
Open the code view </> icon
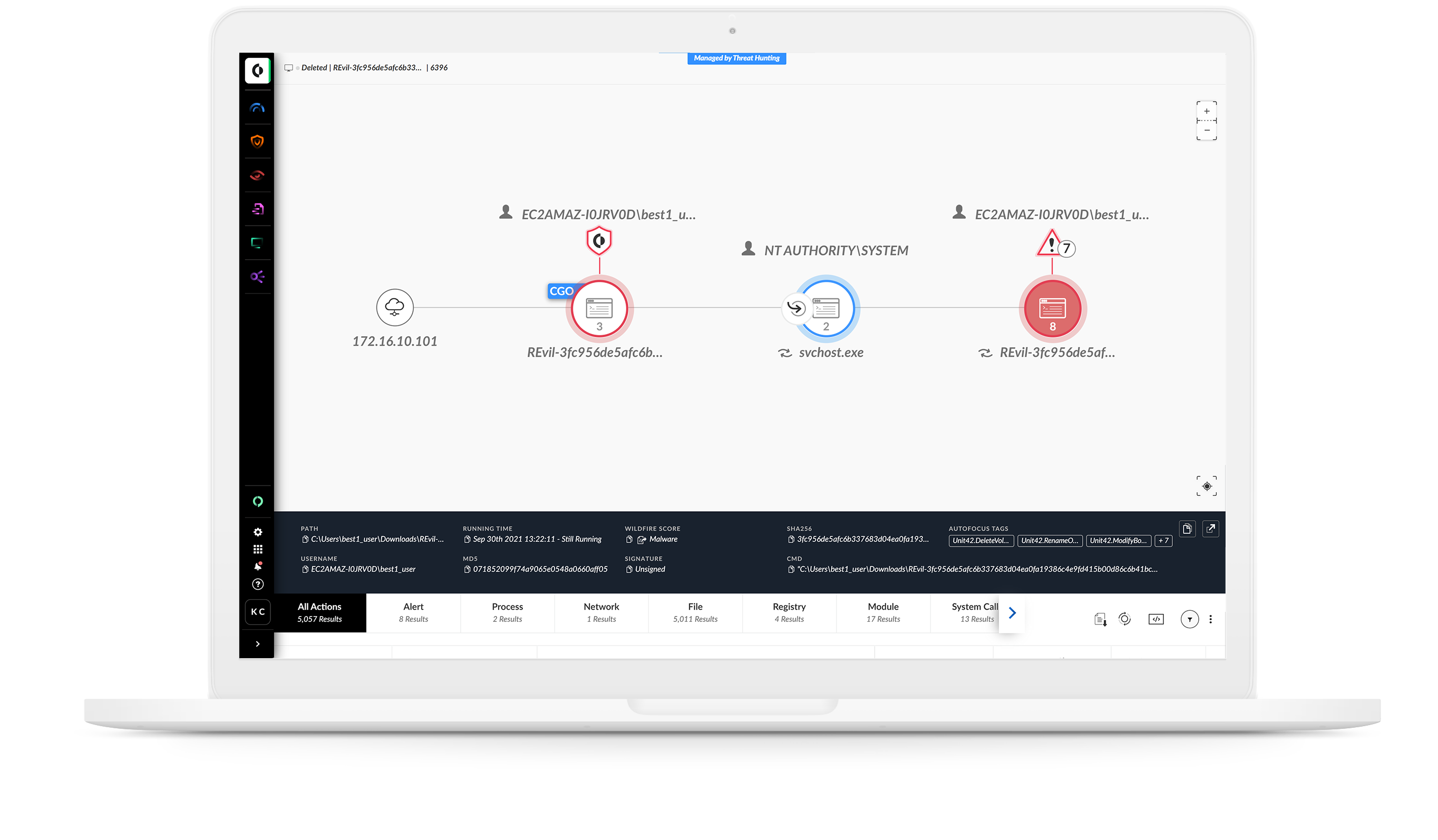coord(1156,619)
